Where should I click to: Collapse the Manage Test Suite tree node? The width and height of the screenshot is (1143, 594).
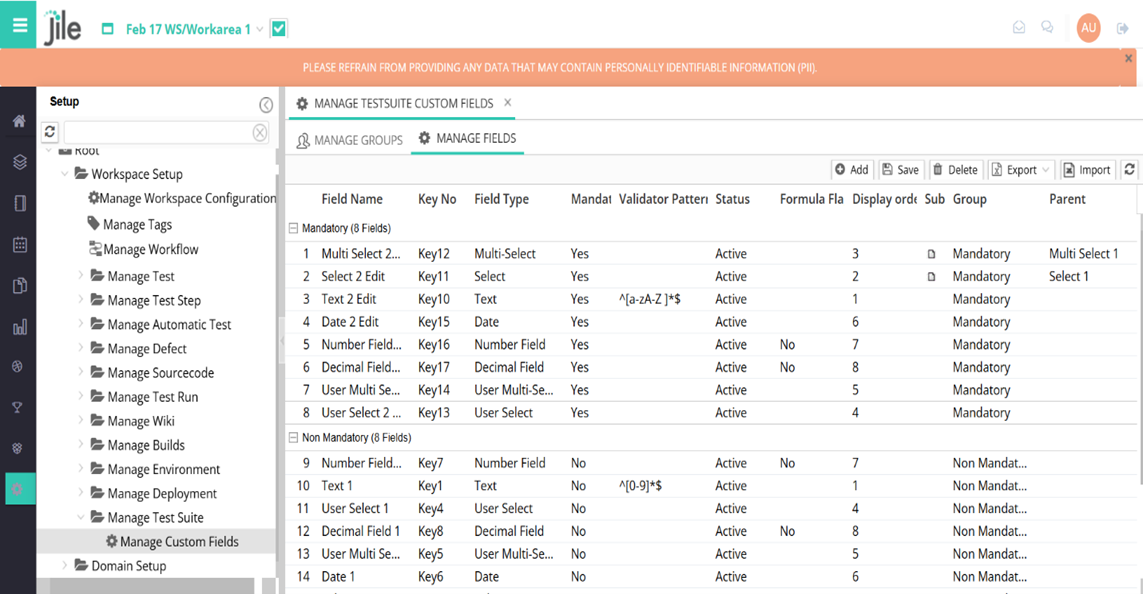tap(80, 517)
